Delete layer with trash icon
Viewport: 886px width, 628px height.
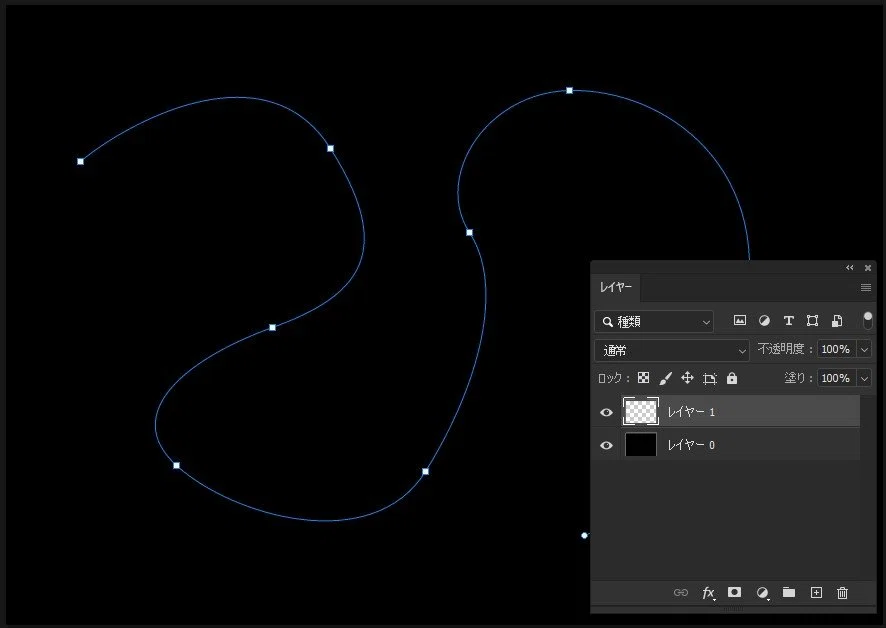coord(842,592)
